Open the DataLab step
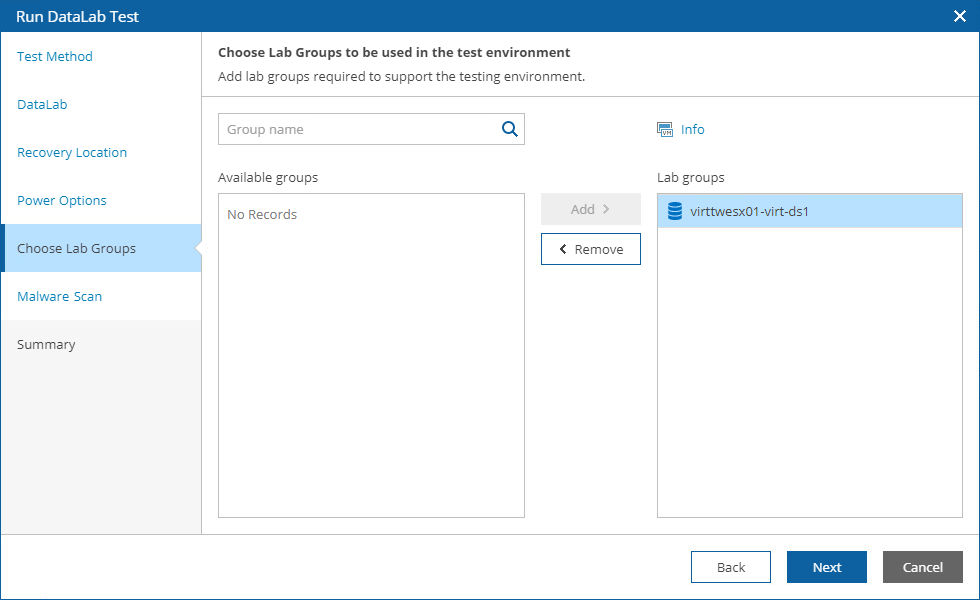The height and width of the screenshot is (600, 980). (x=41, y=104)
